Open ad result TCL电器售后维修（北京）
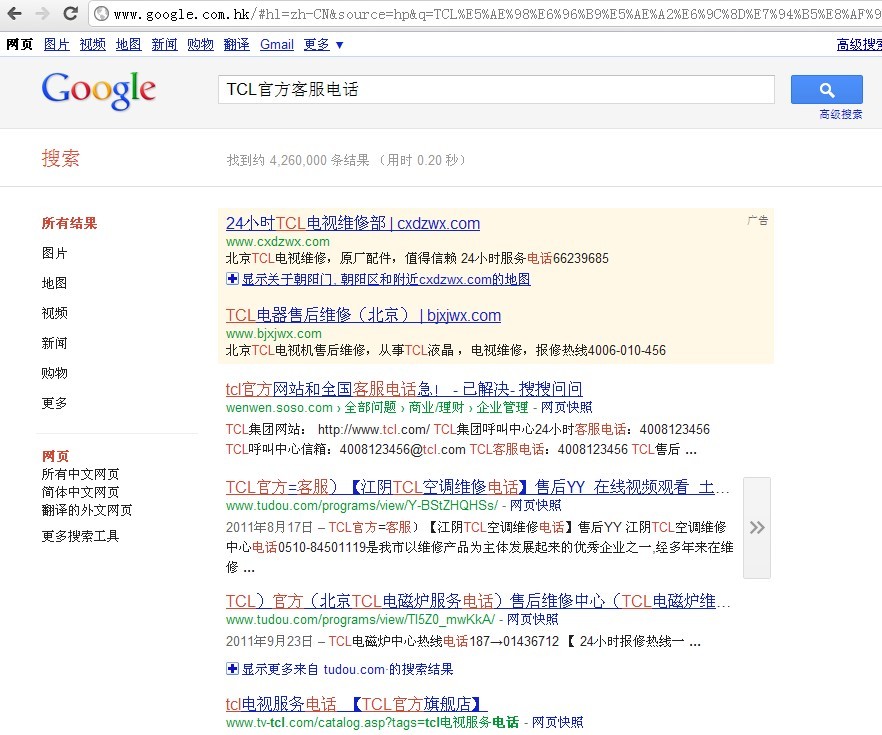Image resolution: width=882 pixels, height=735 pixels. (x=363, y=315)
